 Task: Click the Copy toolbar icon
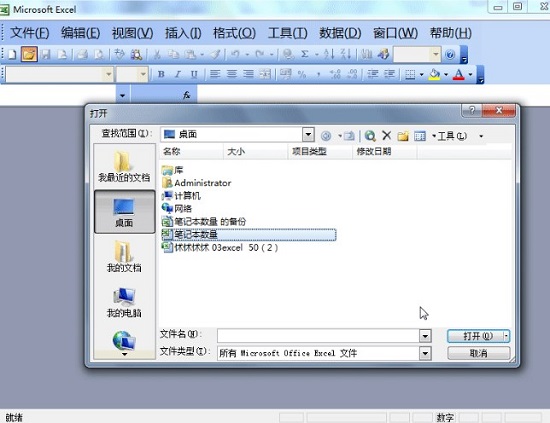(x=173, y=55)
